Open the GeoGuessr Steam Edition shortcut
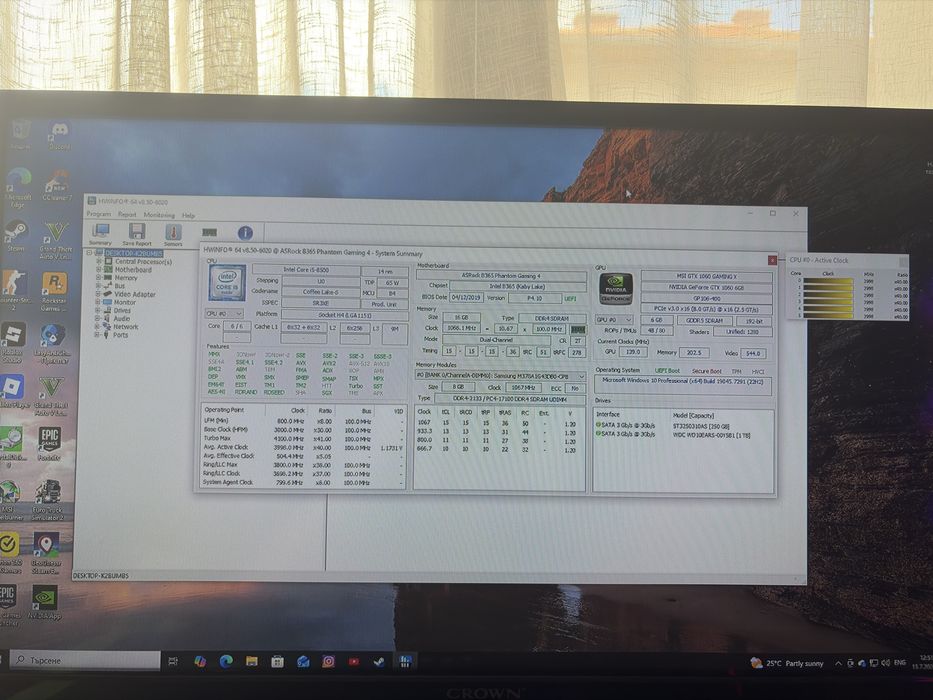The height and width of the screenshot is (700, 933). 46,552
